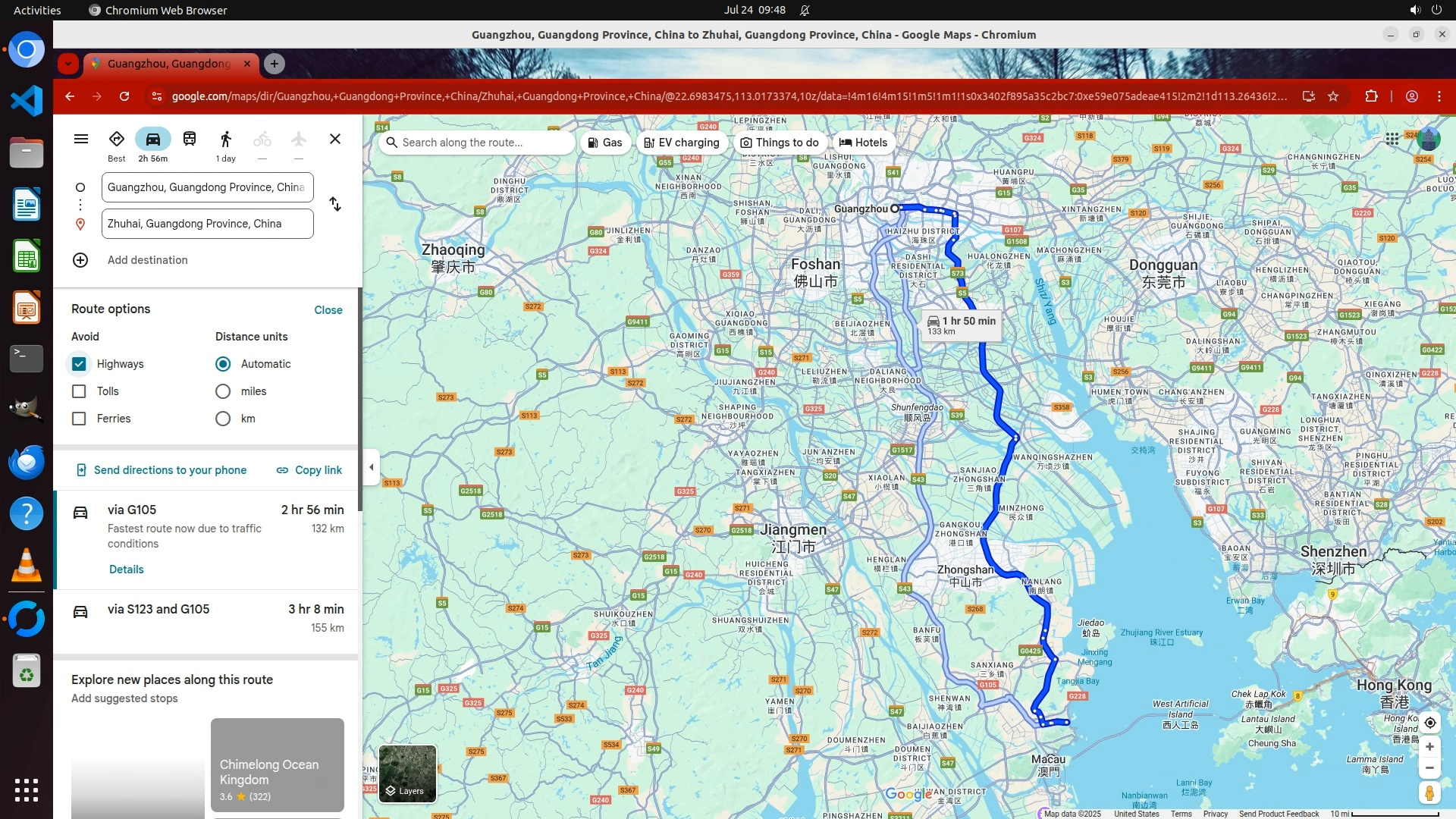Click the Copy link button
The width and height of the screenshot is (1456, 819).
309,470
